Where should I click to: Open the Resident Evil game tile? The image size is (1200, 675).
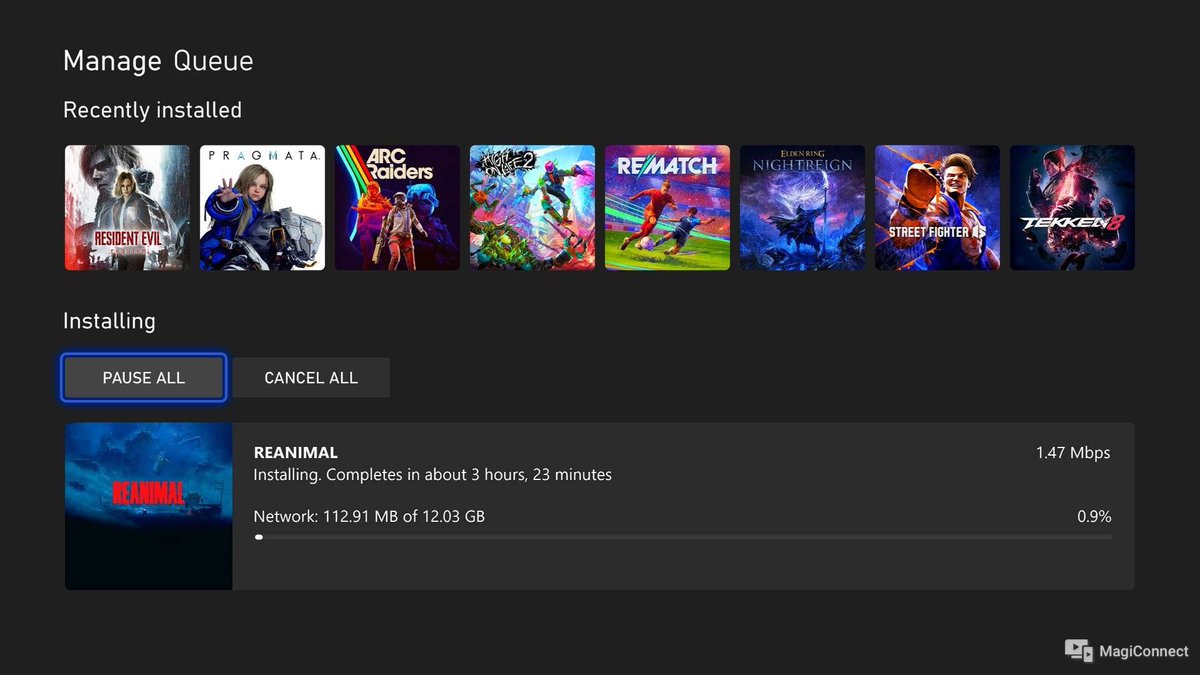[127, 208]
